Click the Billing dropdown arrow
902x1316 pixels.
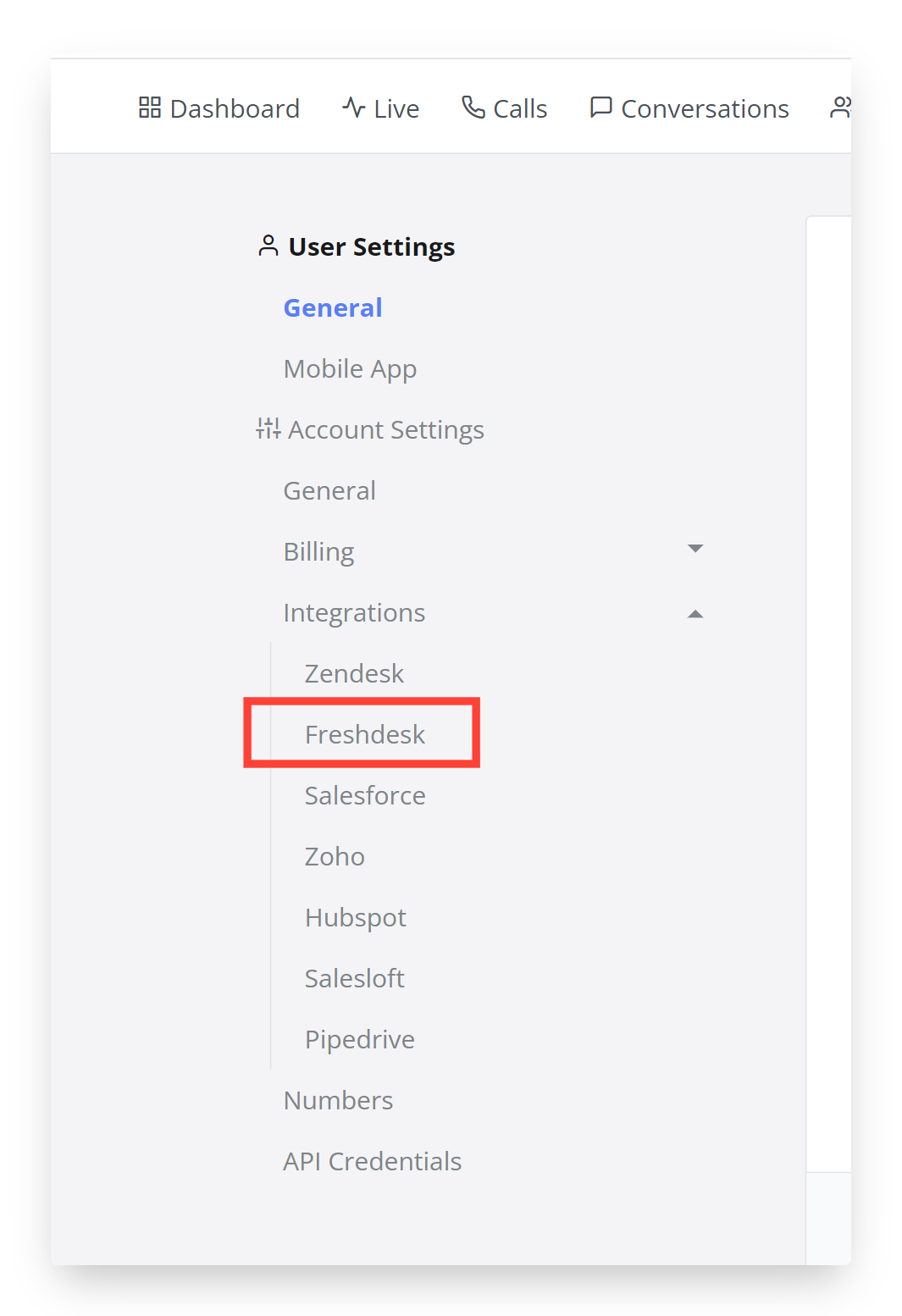click(694, 549)
